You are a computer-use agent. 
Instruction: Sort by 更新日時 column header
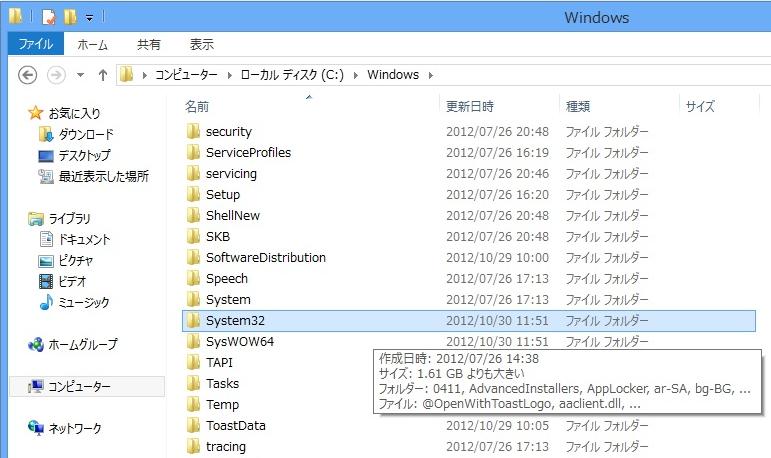point(470,106)
